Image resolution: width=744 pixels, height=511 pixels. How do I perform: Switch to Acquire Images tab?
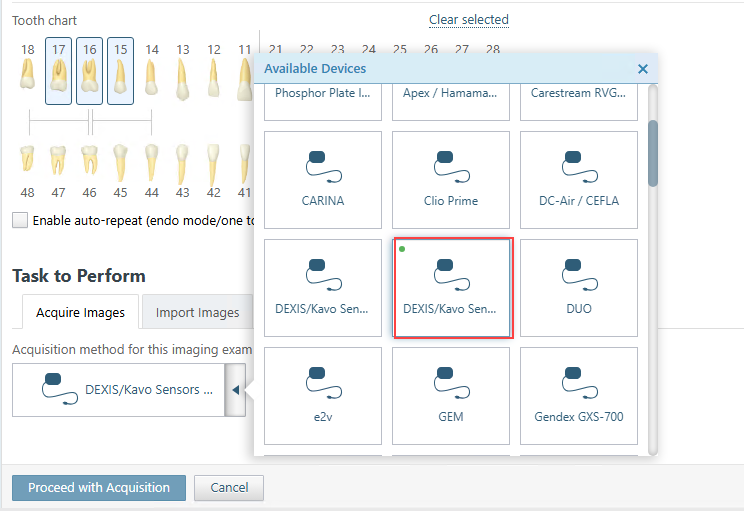pyautogui.click(x=80, y=312)
